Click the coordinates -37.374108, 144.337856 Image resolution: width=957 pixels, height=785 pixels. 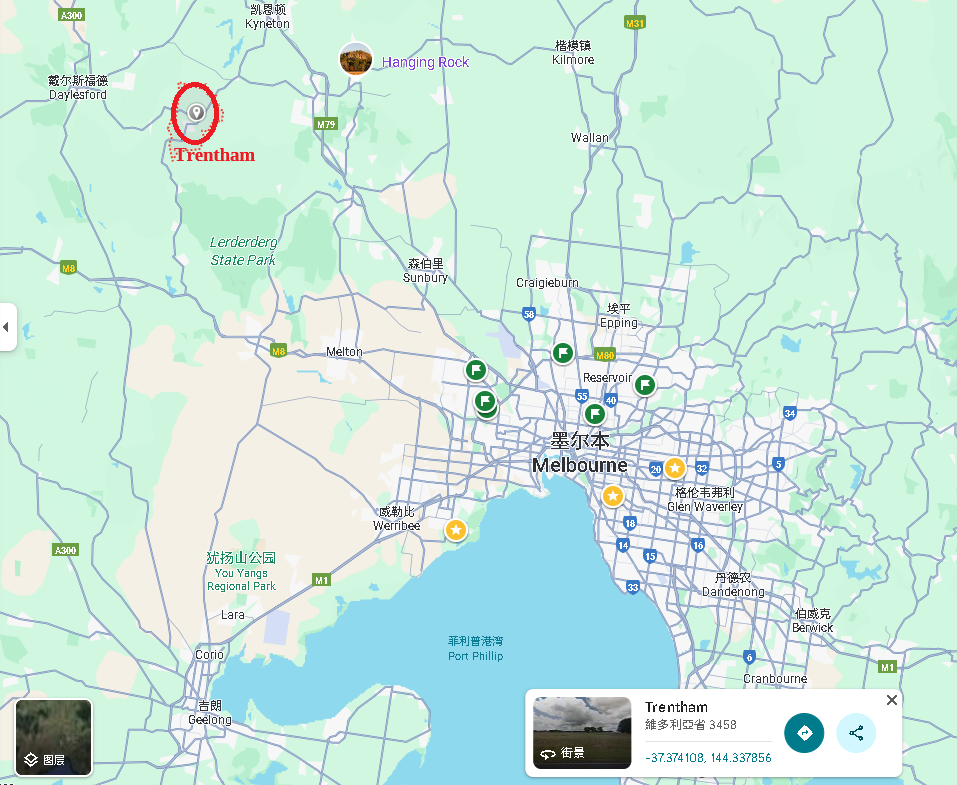[x=708, y=758]
